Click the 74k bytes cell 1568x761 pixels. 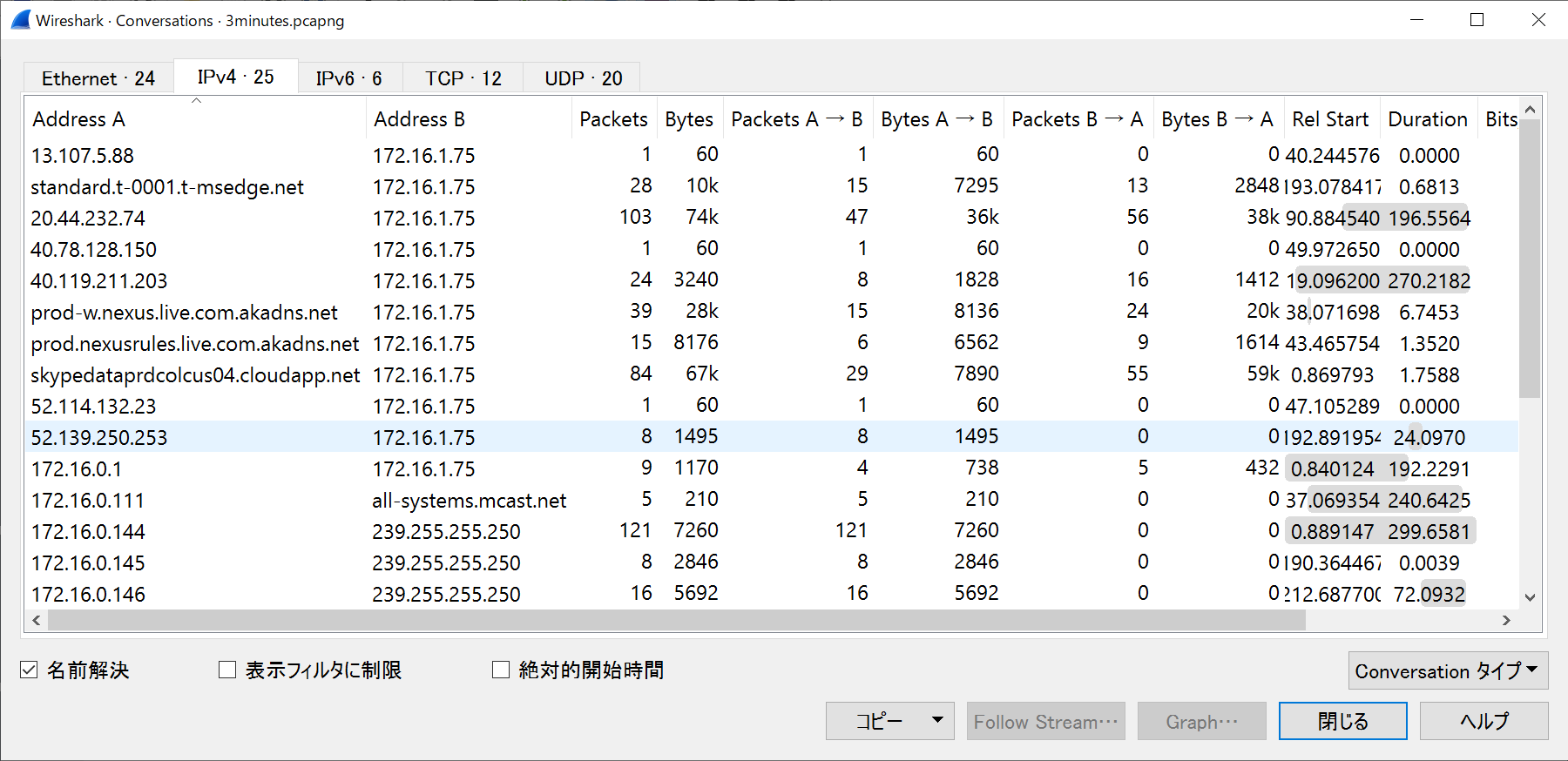pos(702,217)
